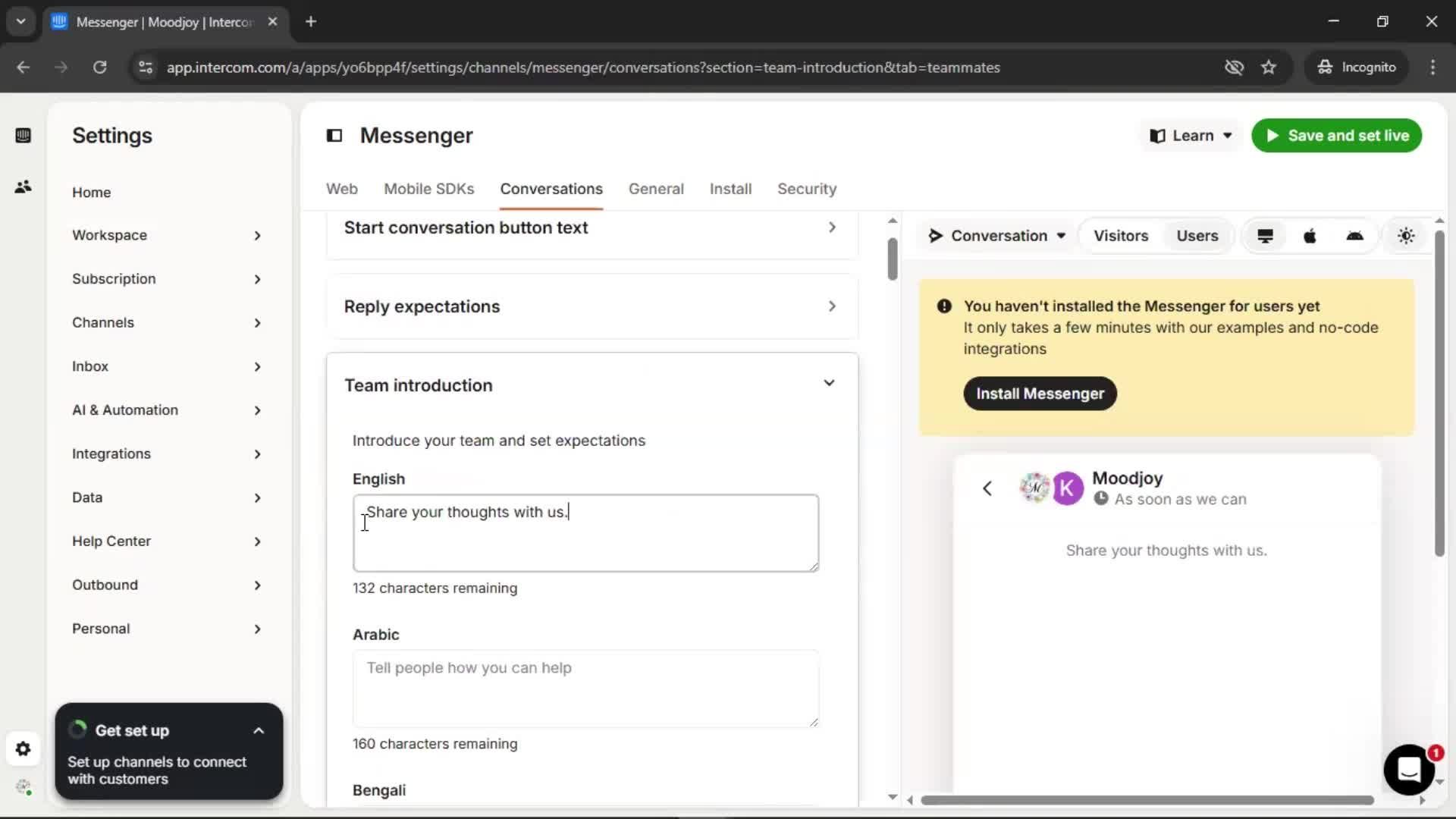Expand the Inbox settings section
The height and width of the screenshot is (819, 1456).
tap(167, 367)
